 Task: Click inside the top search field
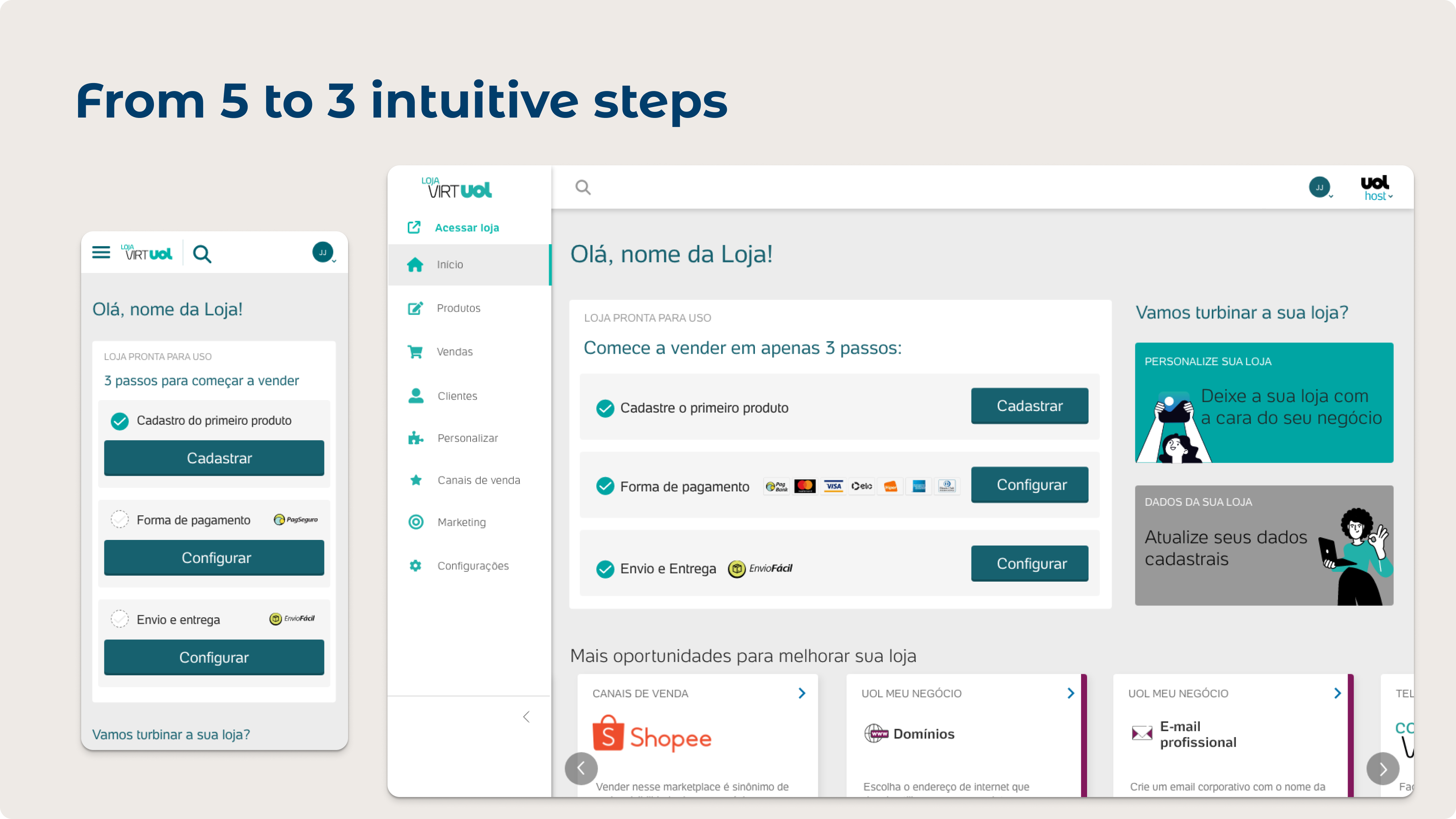tap(622, 187)
